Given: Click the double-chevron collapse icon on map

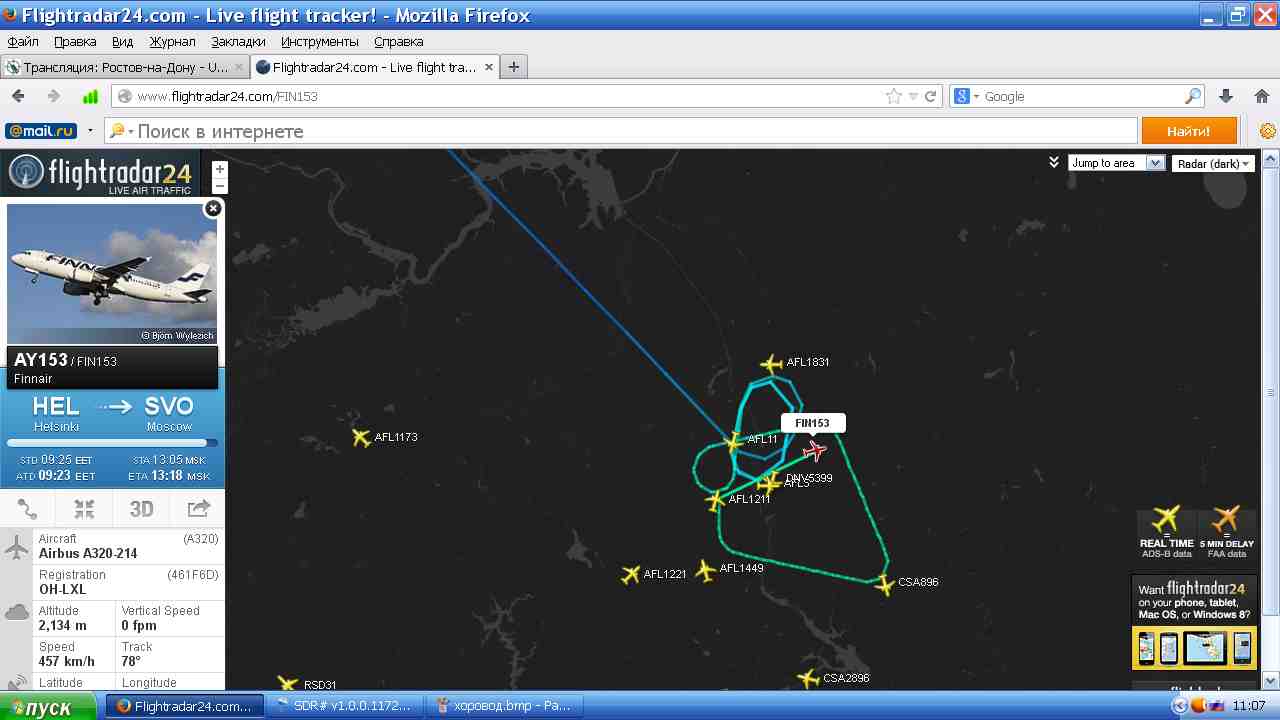Looking at the screenshot, I should 1054,162.
